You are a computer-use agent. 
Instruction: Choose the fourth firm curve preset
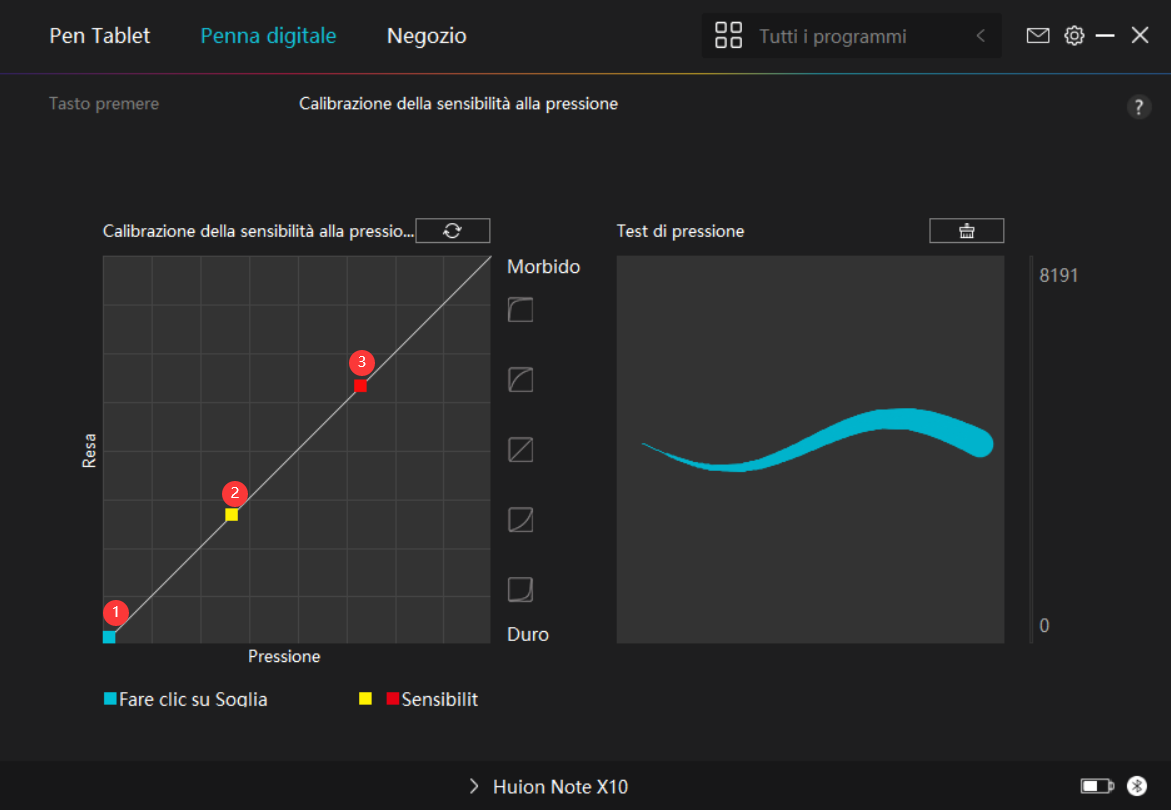520,519
